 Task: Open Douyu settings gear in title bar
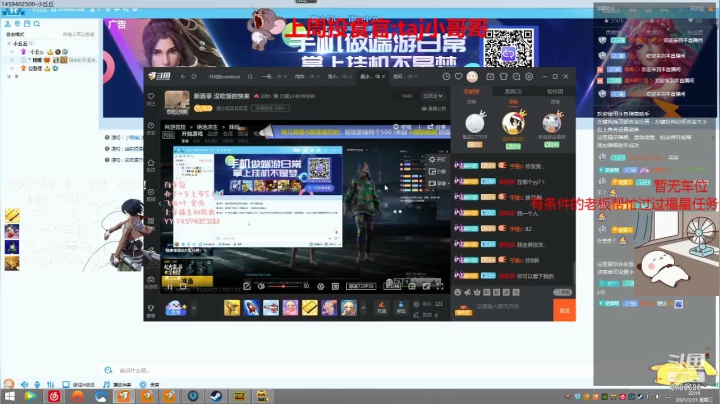pos(529,77)
